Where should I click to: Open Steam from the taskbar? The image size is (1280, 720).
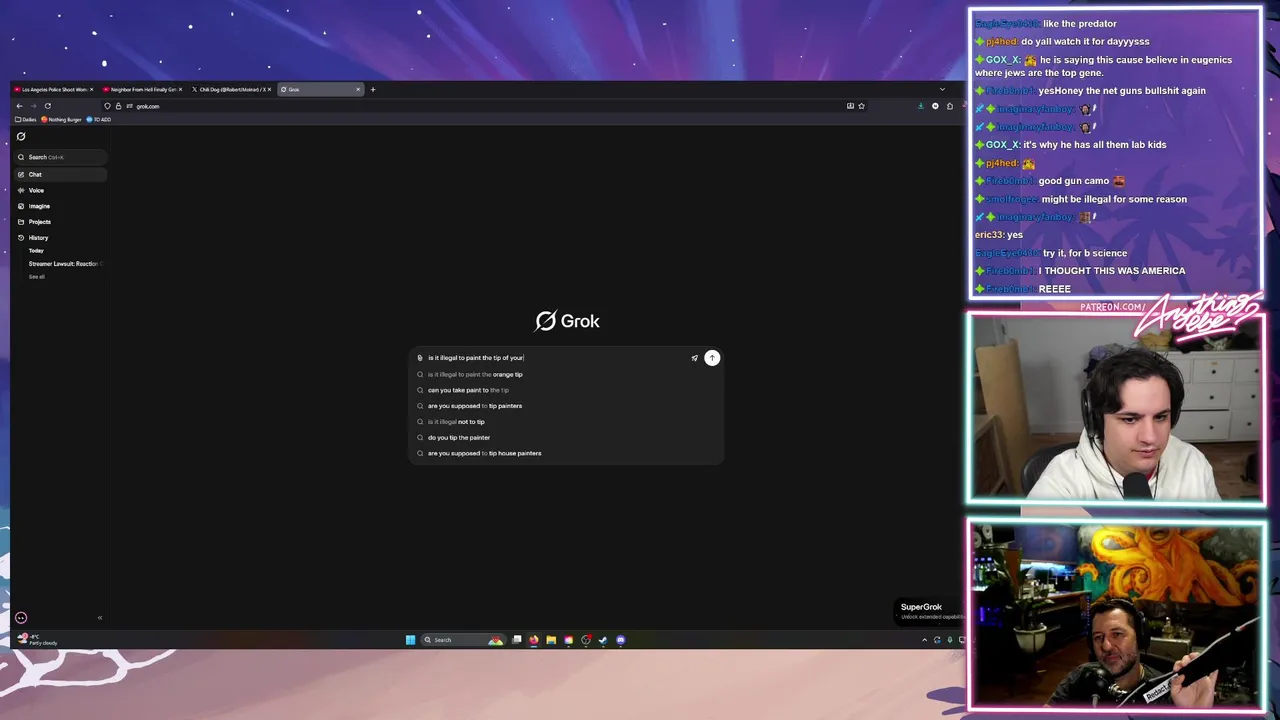[603, 640]
